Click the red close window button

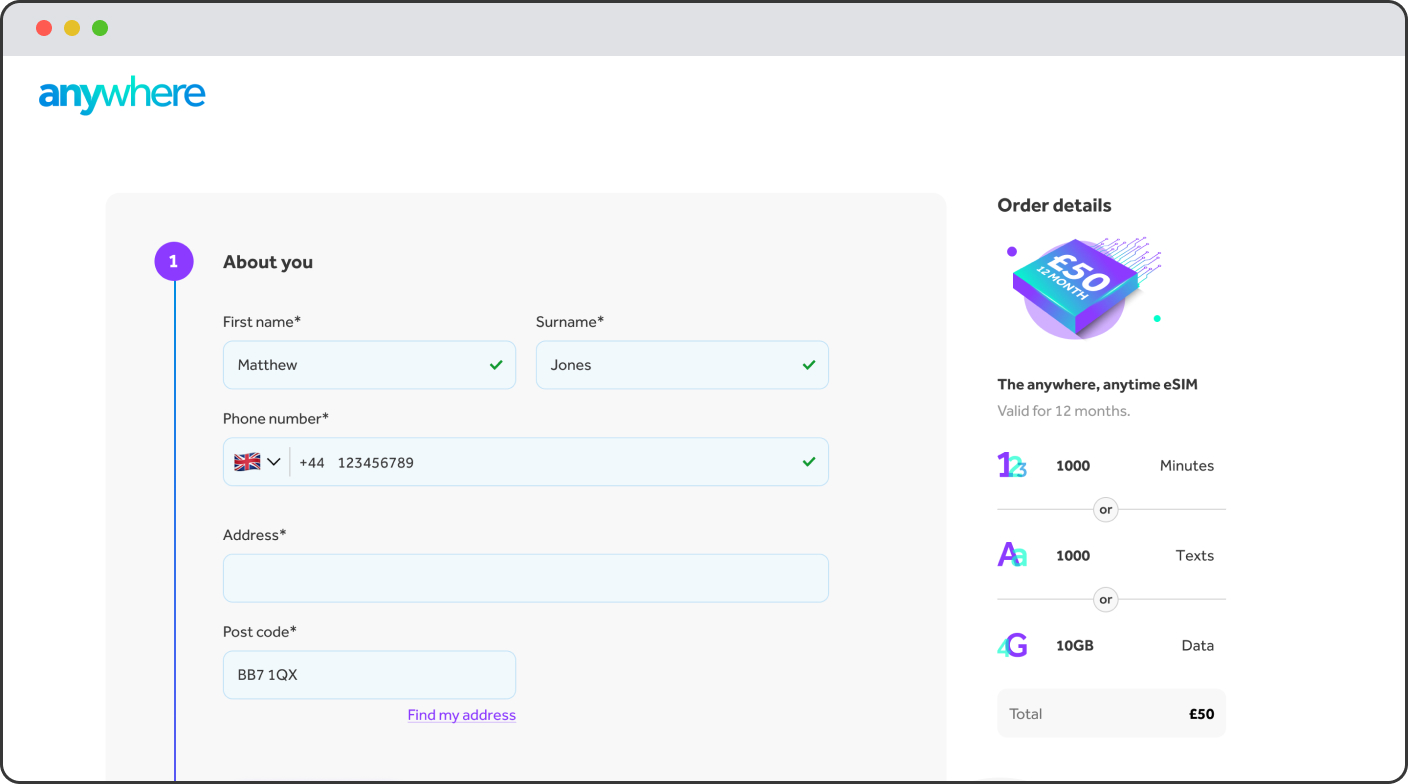tap(44, 28)
